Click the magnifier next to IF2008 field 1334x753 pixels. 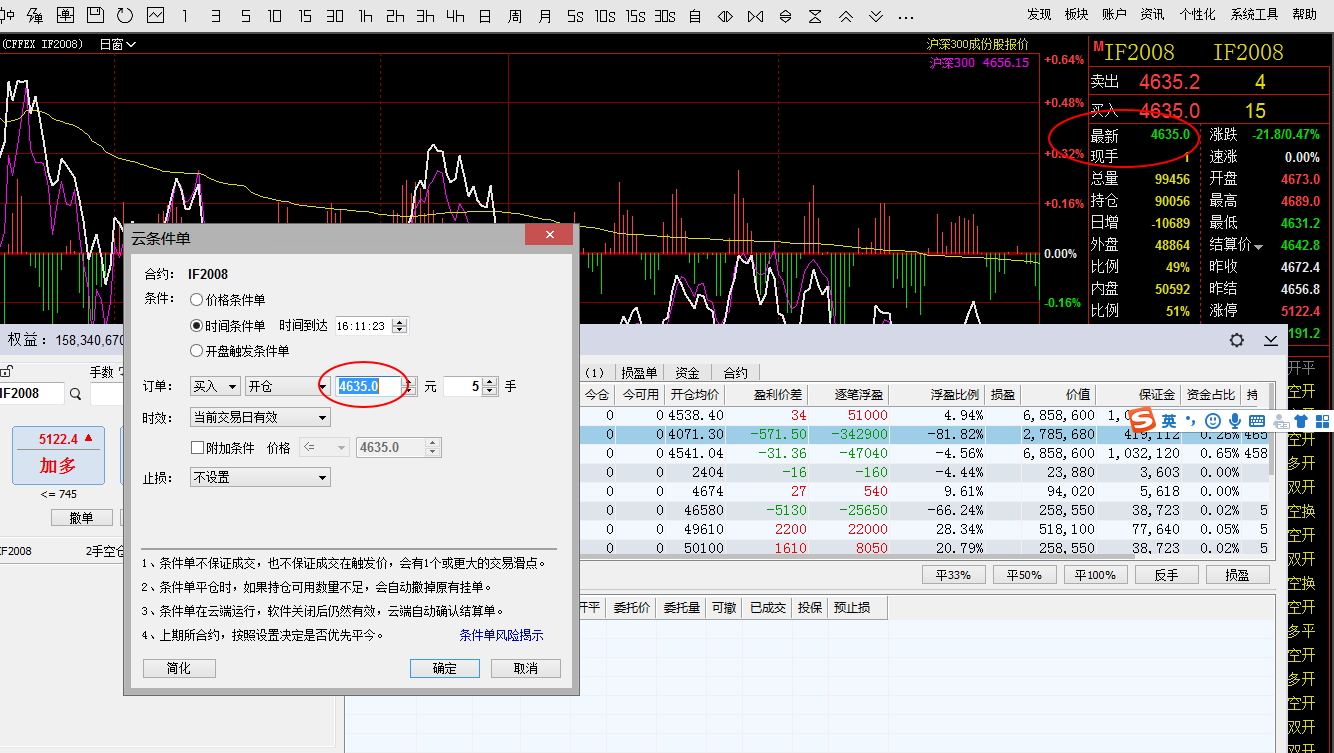point(76,394)
